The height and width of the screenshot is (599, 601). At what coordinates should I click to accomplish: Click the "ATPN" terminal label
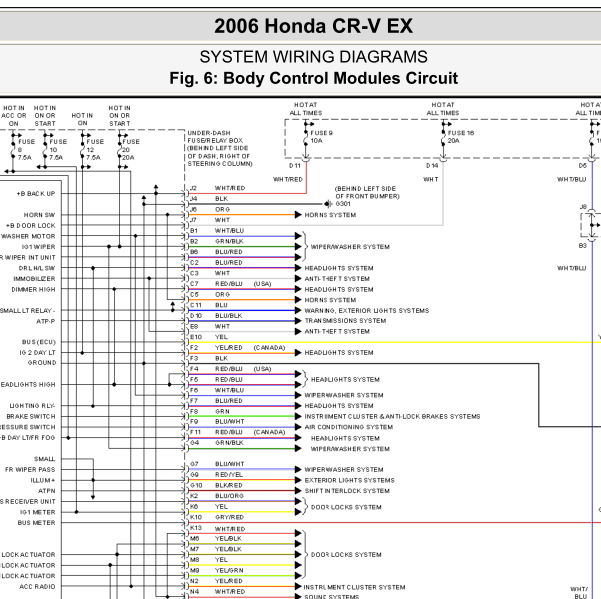(x=47, y=491)
